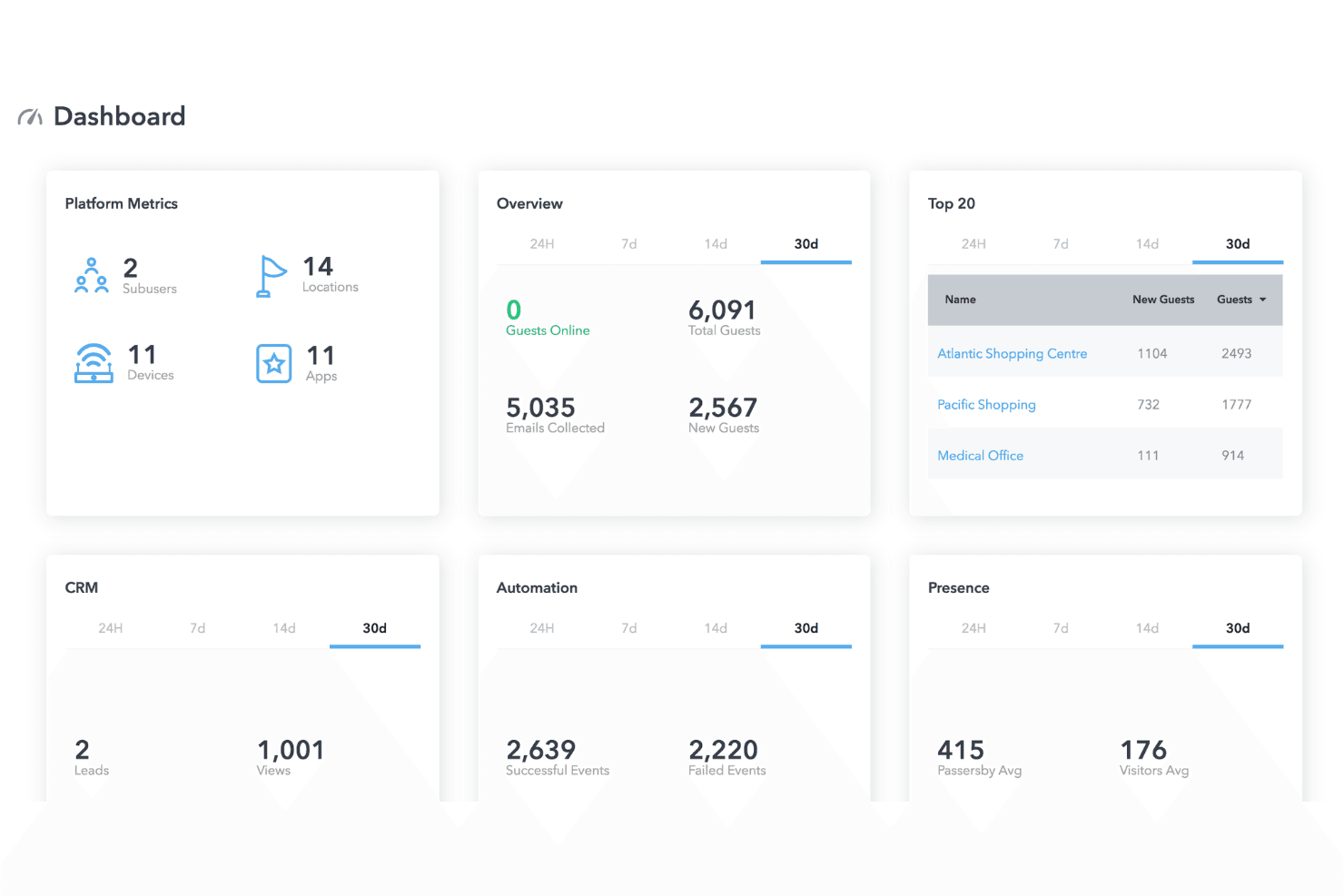Switch Overview to 24H tab
The width and height of the screenshot is (1344, 896).
pos(542,244)
